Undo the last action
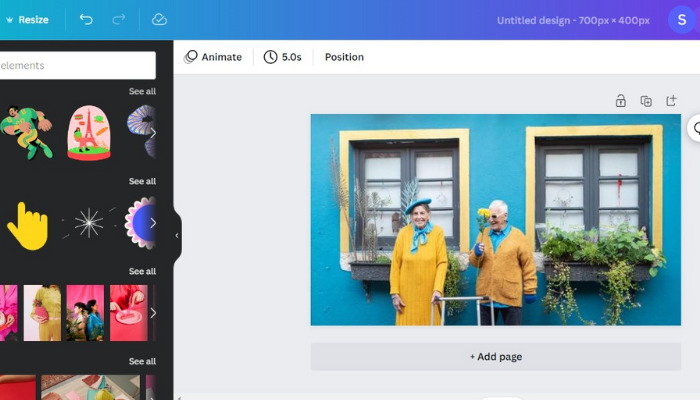The height and width of the screenshot is (400, 700). click(x=86, y=19)
